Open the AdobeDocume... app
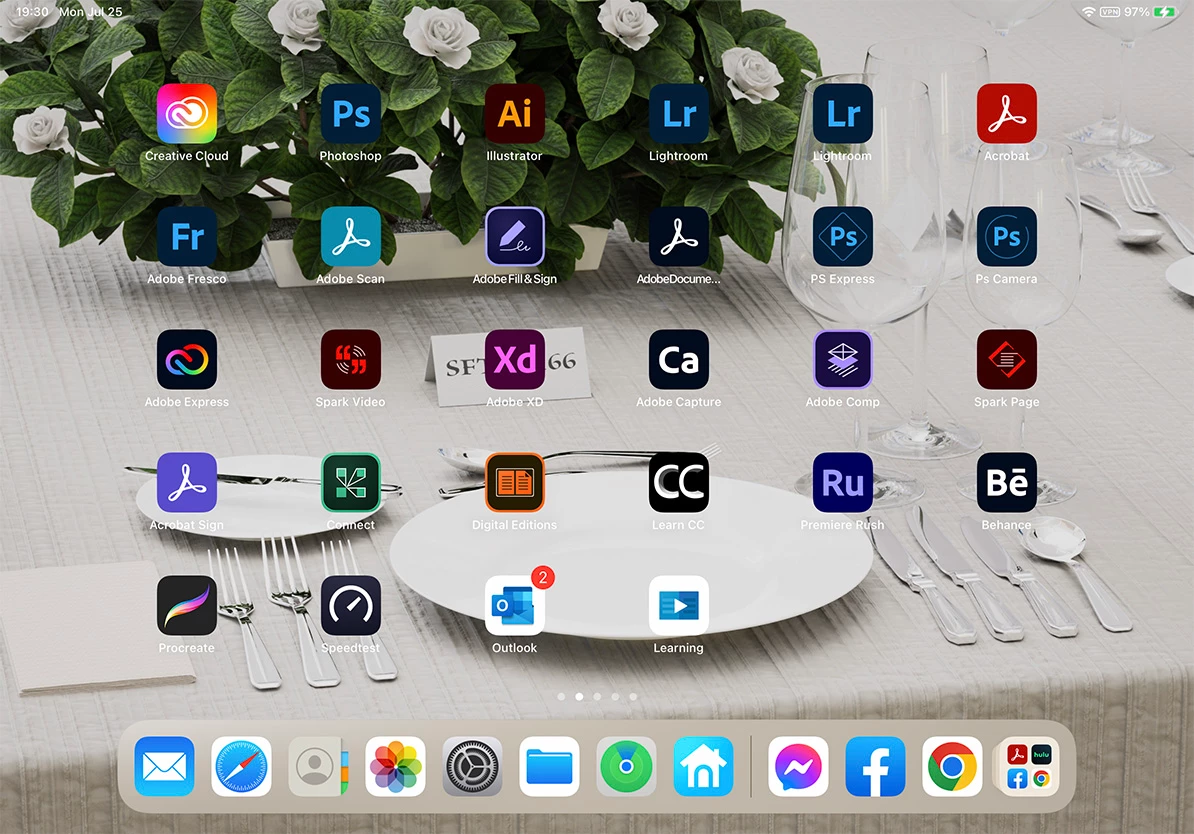The width and height of the screenshot is (1194, 834). [678, 237]
